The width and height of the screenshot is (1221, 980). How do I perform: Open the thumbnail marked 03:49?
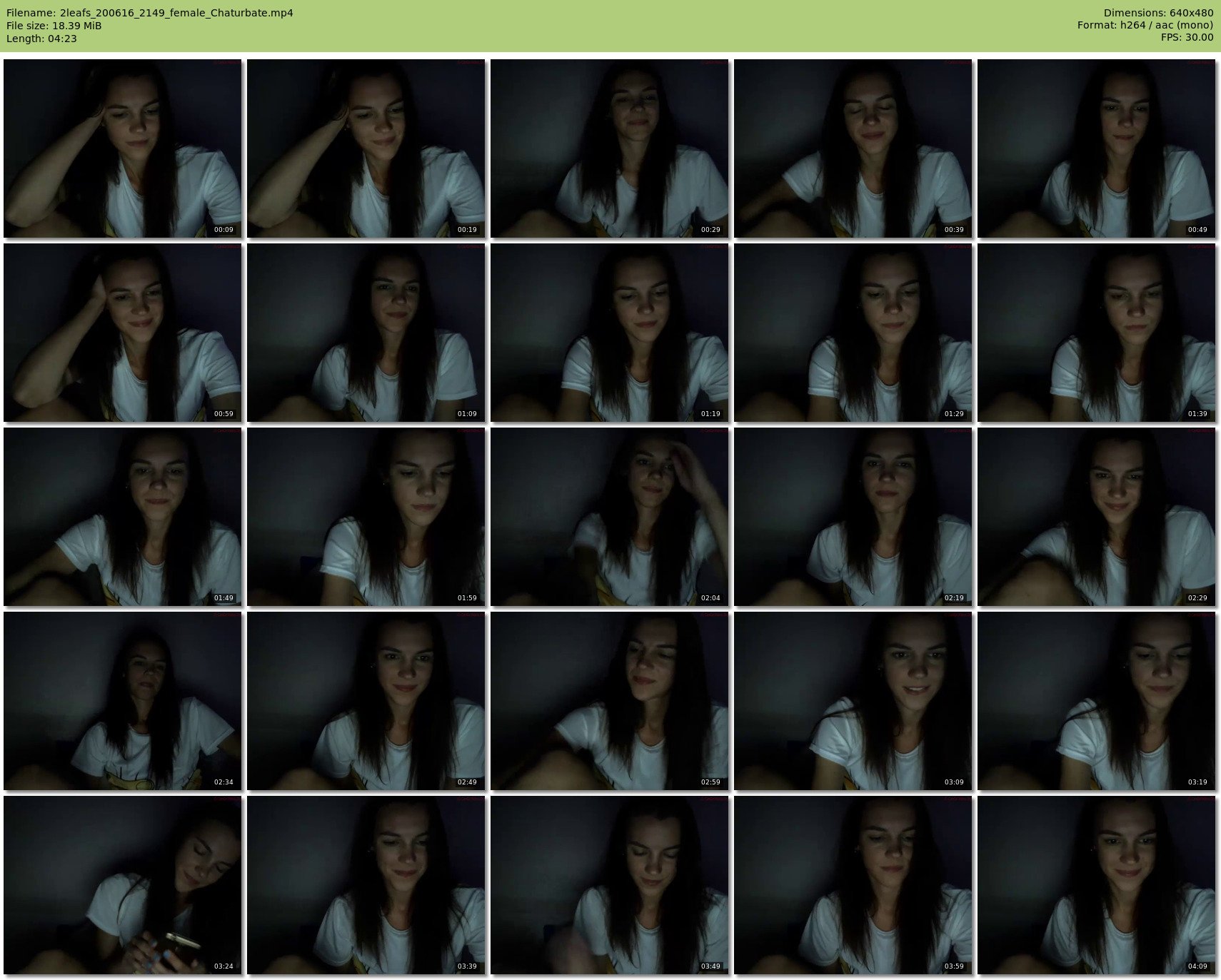point(609,885)
